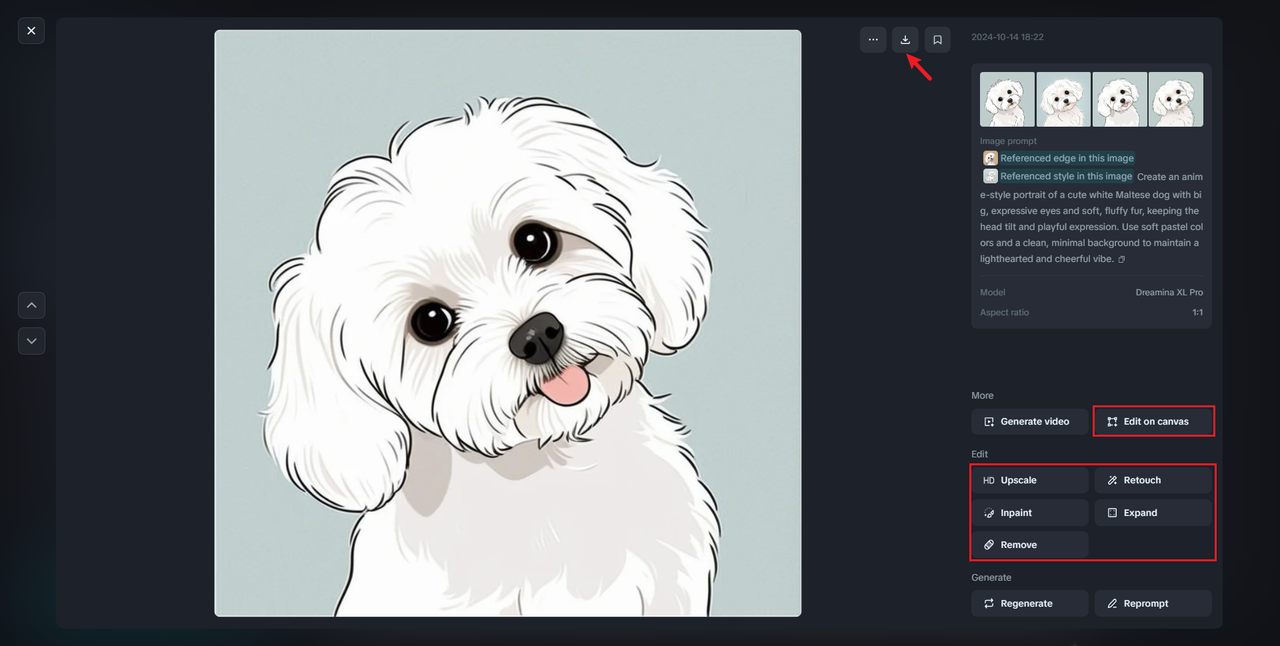
Task: Close the image preview with X icon
Action: [31, 31]
